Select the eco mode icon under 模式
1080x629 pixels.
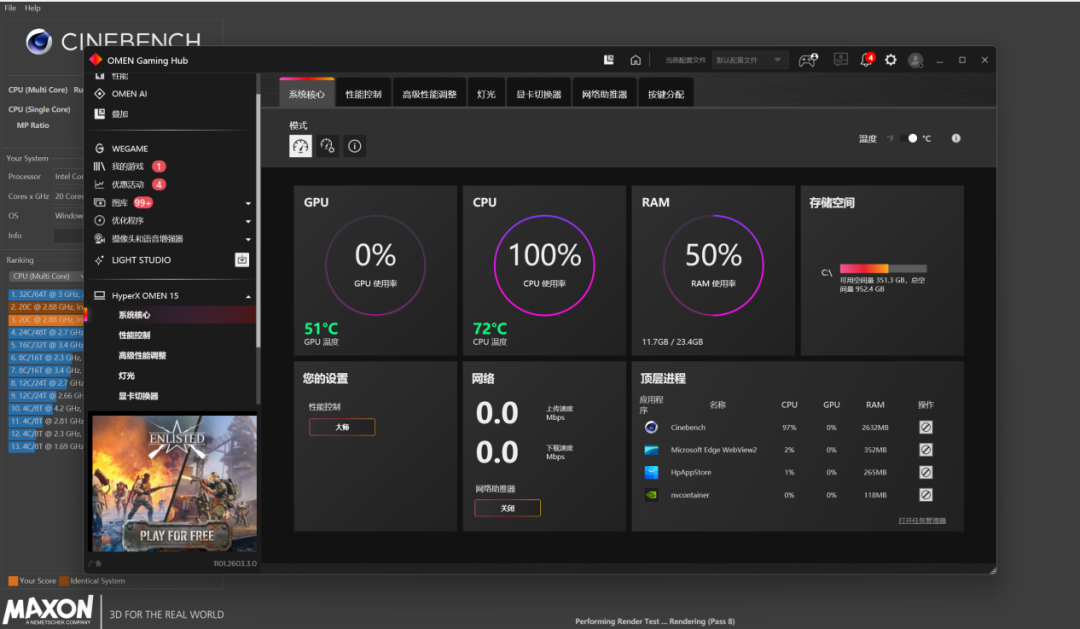click(327, 146)
